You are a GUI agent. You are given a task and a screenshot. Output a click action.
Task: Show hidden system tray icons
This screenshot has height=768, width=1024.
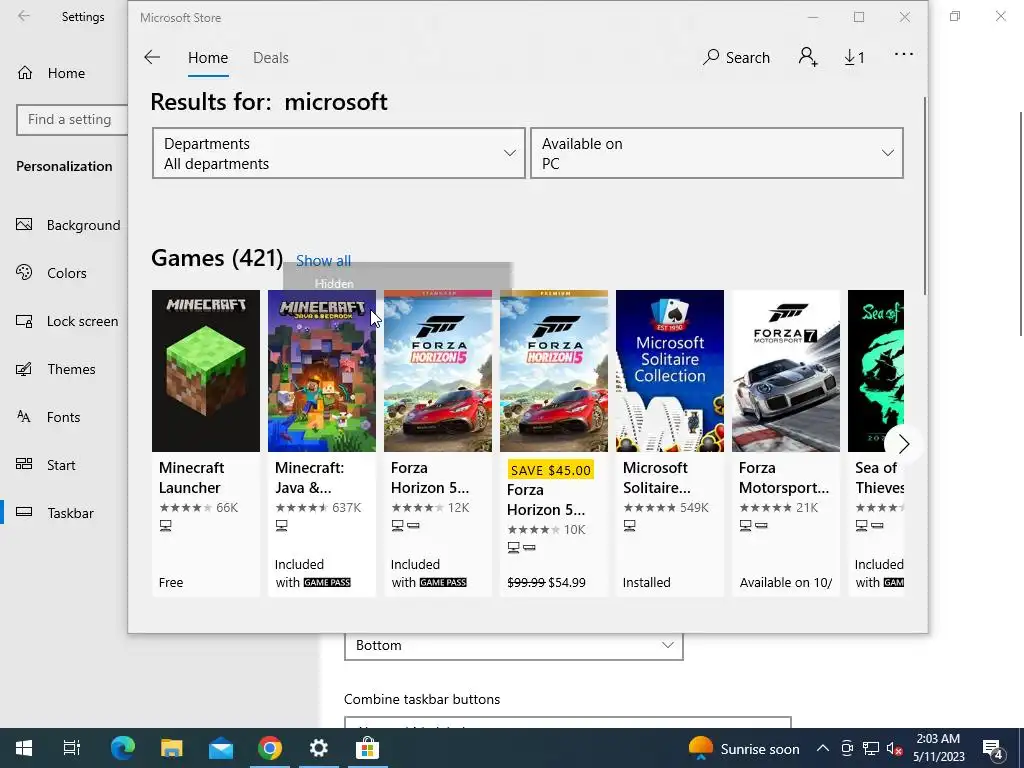pyautogui.click(x=823, y=748)
